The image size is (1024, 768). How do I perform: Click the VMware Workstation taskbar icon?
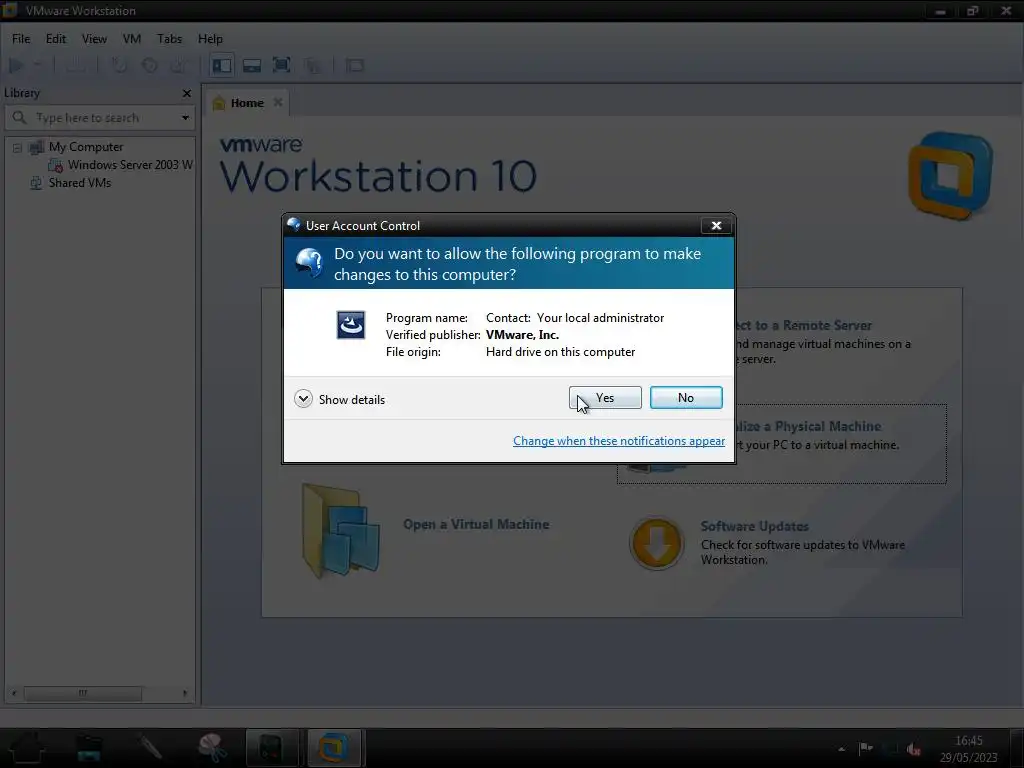point(334,748)
